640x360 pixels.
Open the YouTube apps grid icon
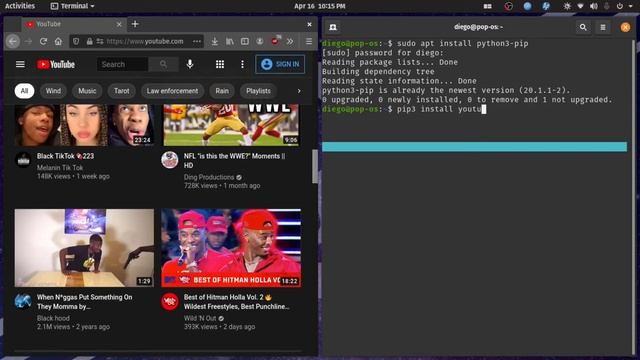point(220,64)
